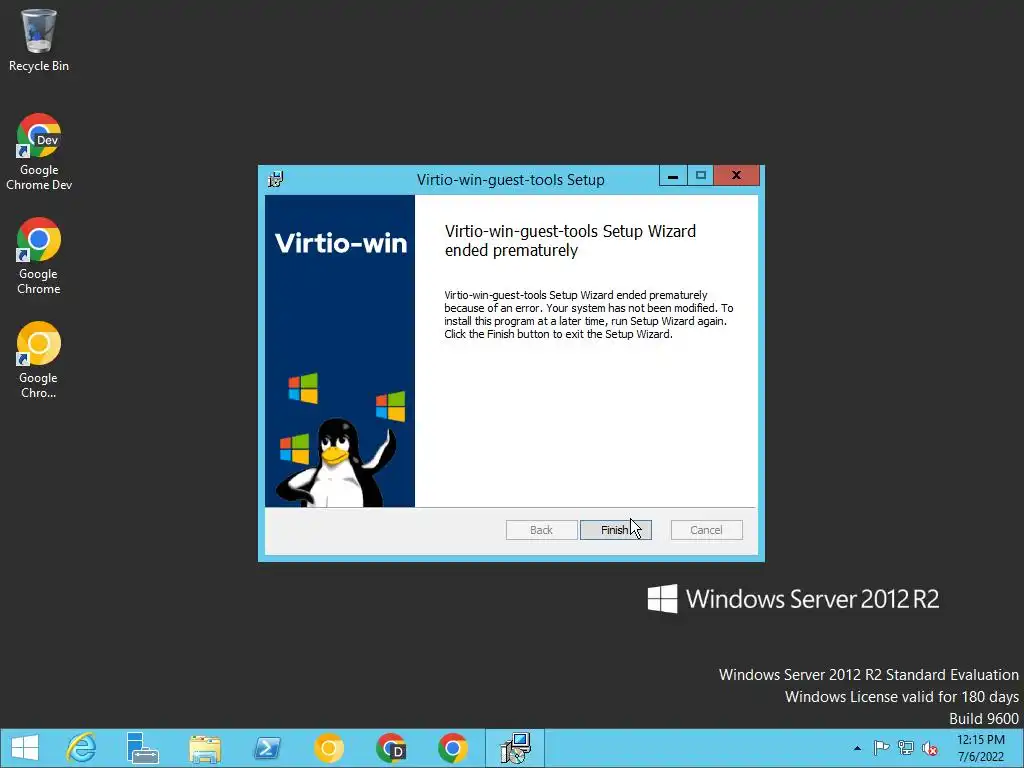Select the Google Chrome desktop shortcut
Screen dimensions: 1024x768
39,256
